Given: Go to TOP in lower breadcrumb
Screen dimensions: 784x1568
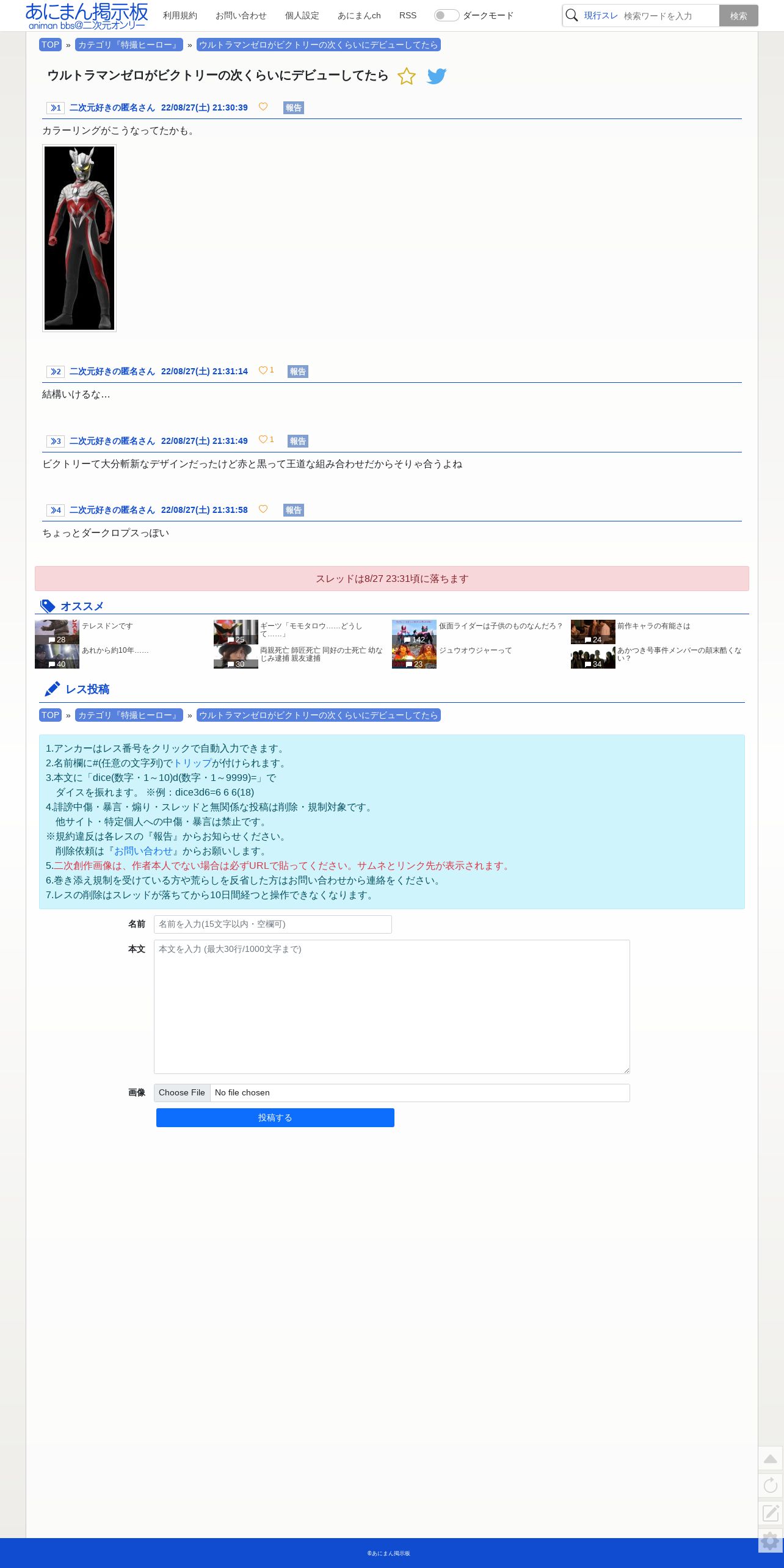Looking at the screenshot, I should tap(50, 715).
